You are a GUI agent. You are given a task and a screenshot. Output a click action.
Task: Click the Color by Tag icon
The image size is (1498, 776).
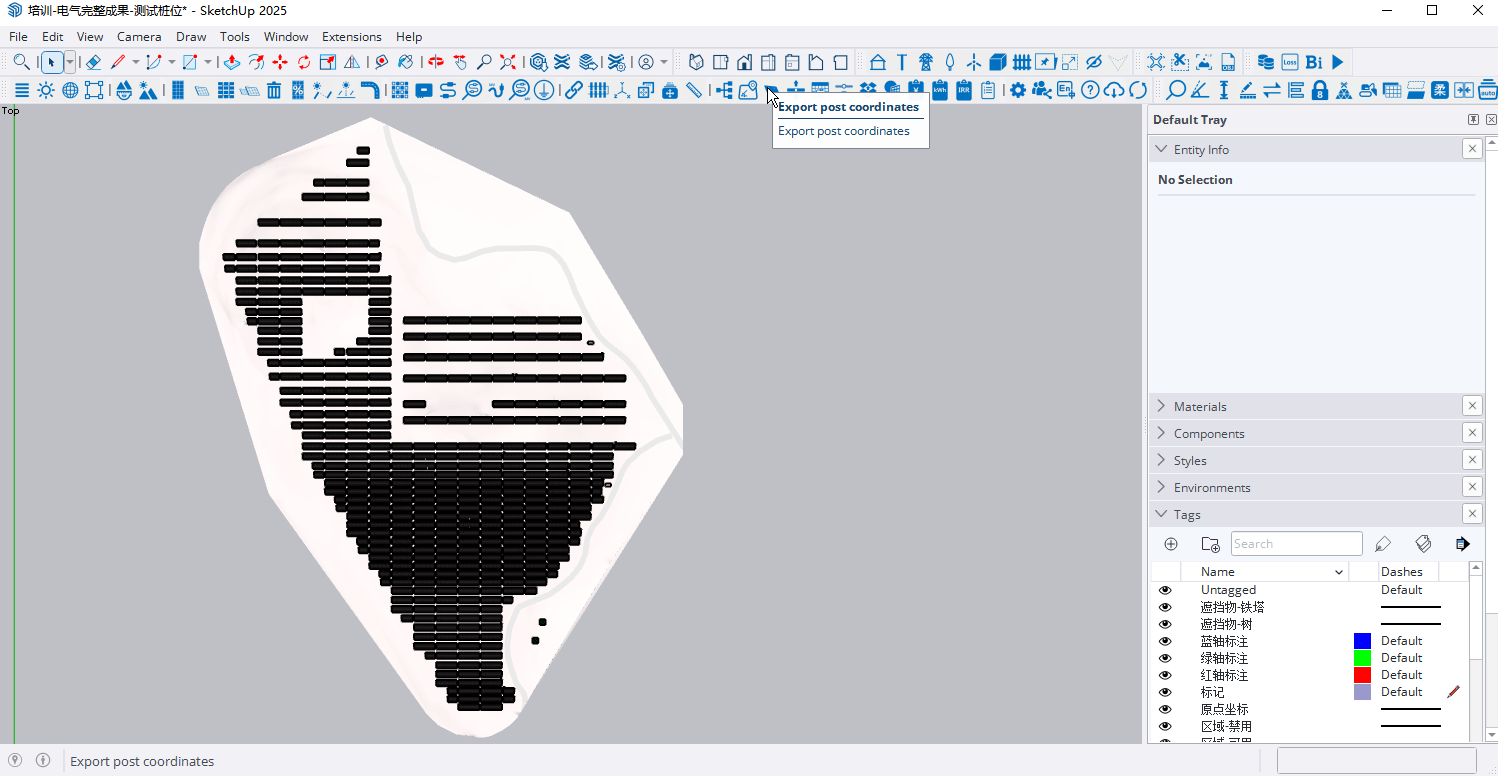(1424, 544)
